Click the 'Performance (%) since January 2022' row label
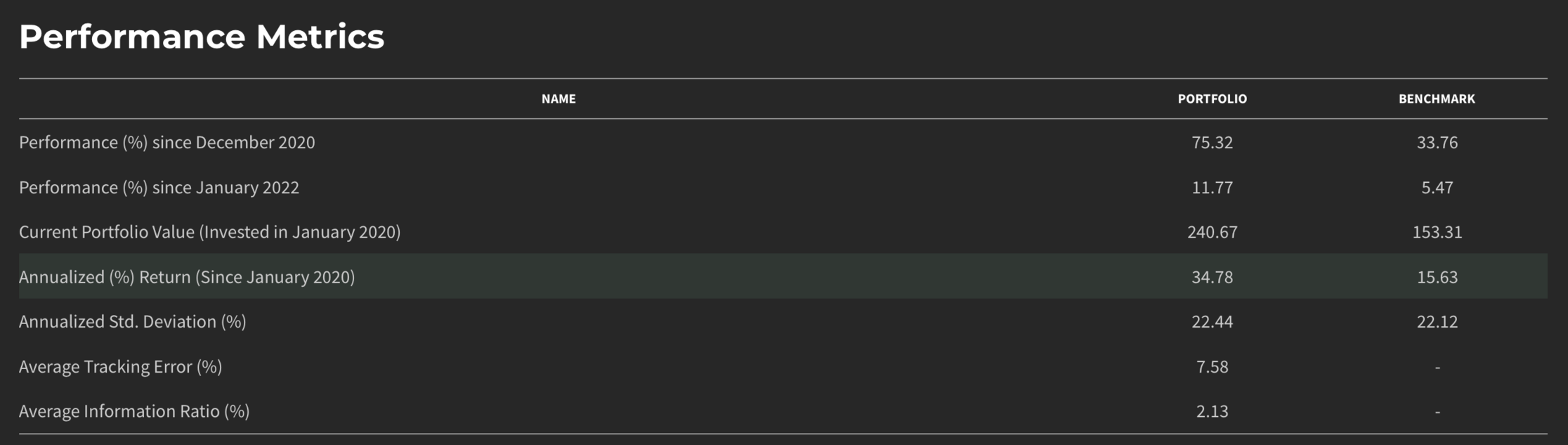 [x=159, y=188]
